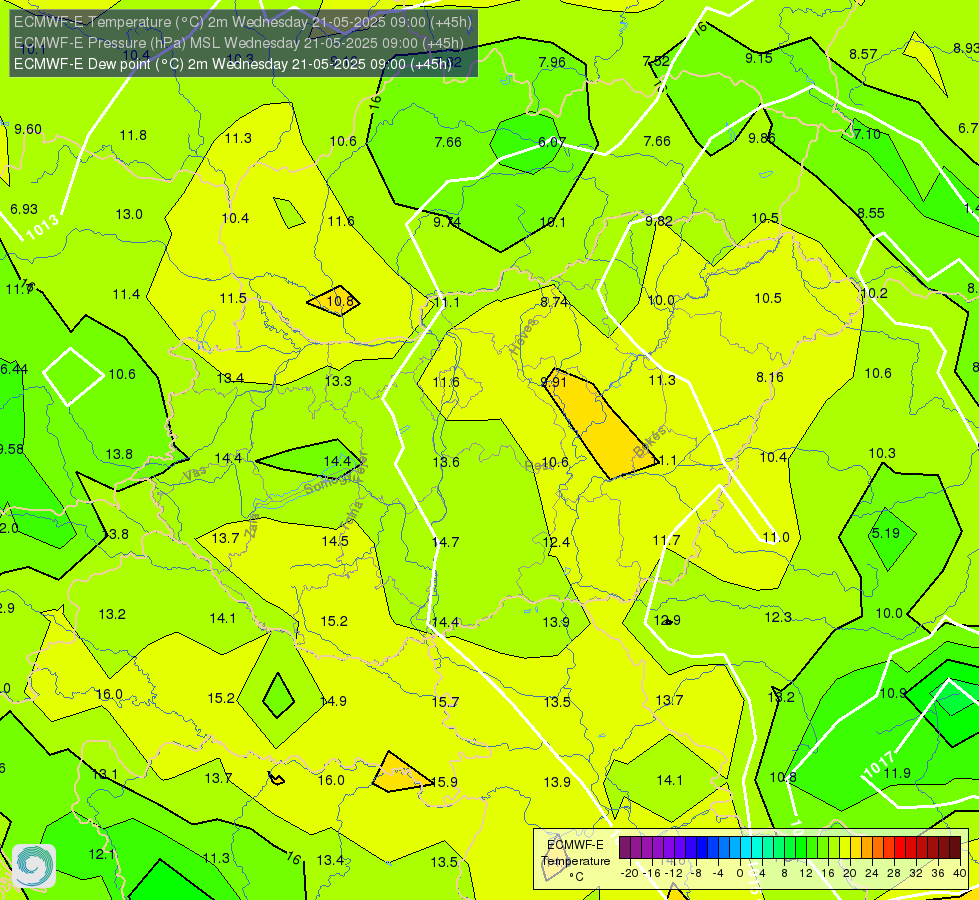
Task: Click the swirl logo icon at the map corner
Action: (34, 866)
